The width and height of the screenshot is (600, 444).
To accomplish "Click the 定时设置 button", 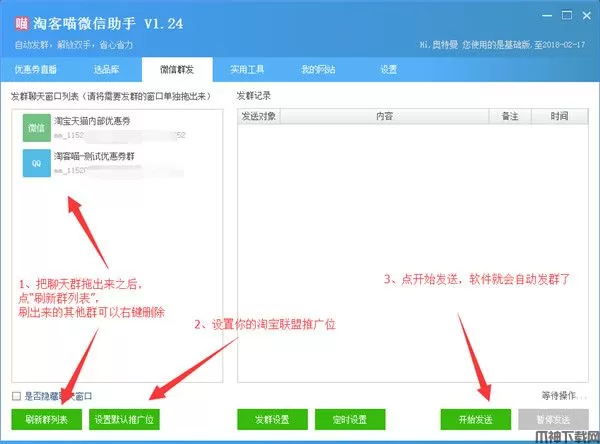I will [x=350, y=420].
